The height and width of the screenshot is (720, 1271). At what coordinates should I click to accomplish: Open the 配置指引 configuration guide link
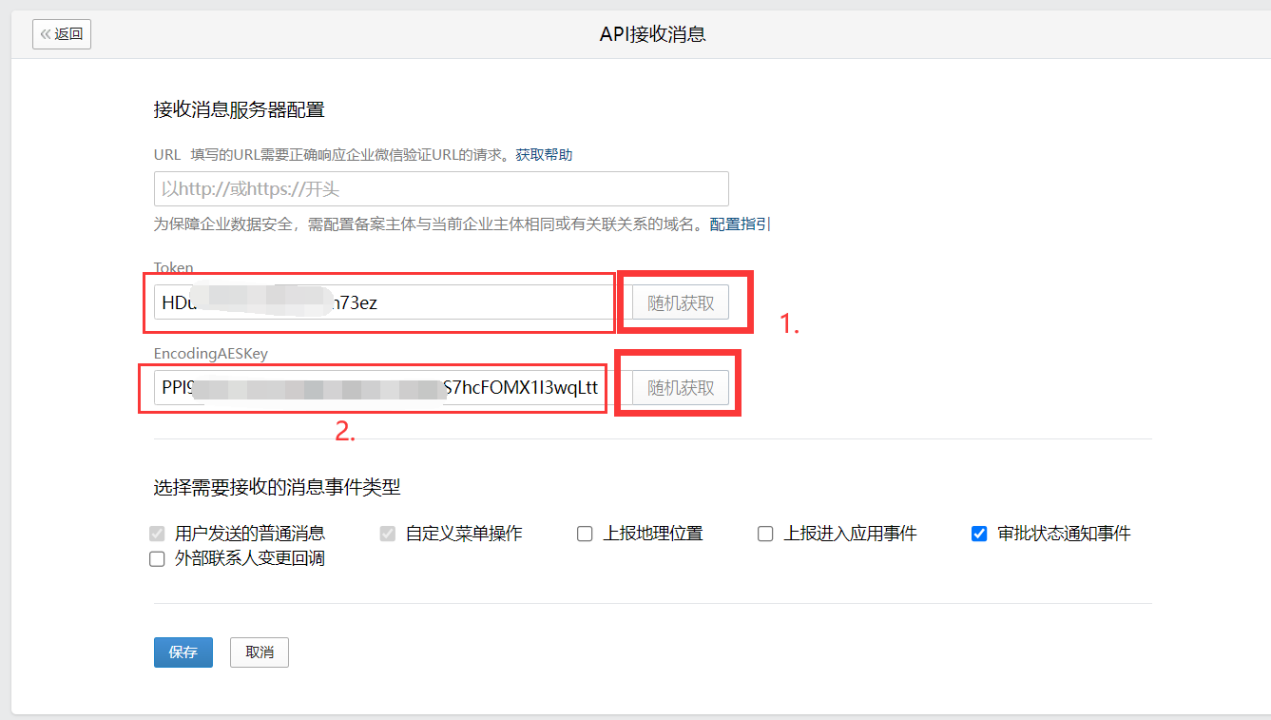[739, 224]
